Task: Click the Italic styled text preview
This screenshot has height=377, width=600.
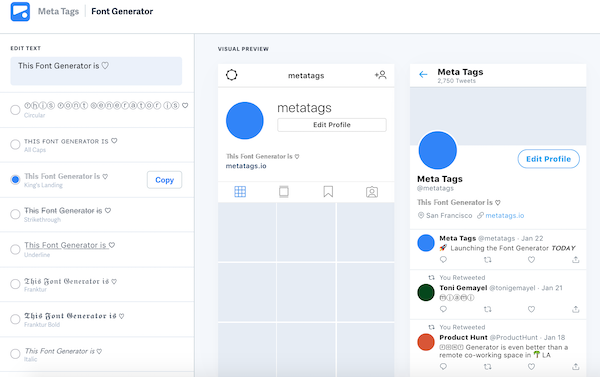Action: coord(63,351)
